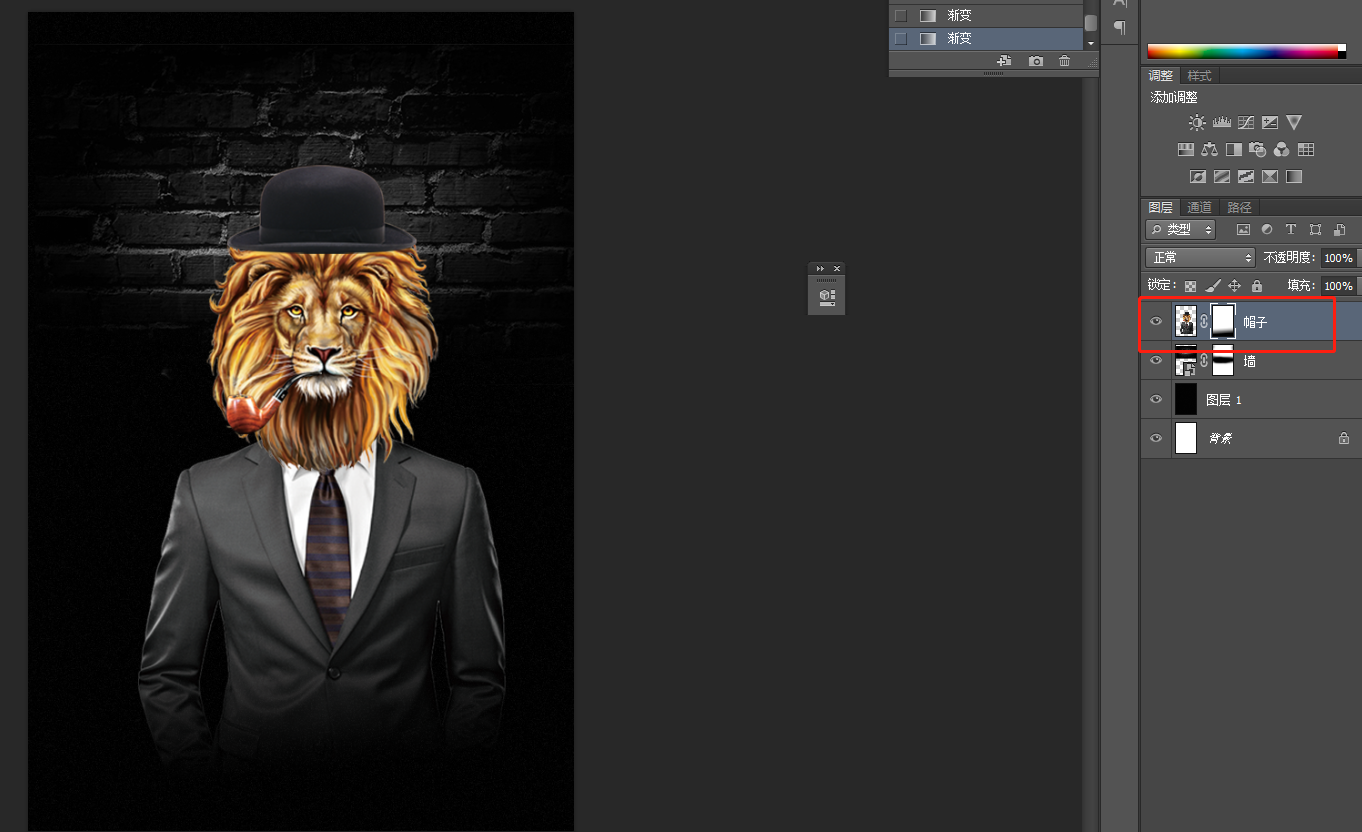Viewport: 1362px width, 832px height.
Task: Click the 填充 fill value field
Action: pos(1339,286)
